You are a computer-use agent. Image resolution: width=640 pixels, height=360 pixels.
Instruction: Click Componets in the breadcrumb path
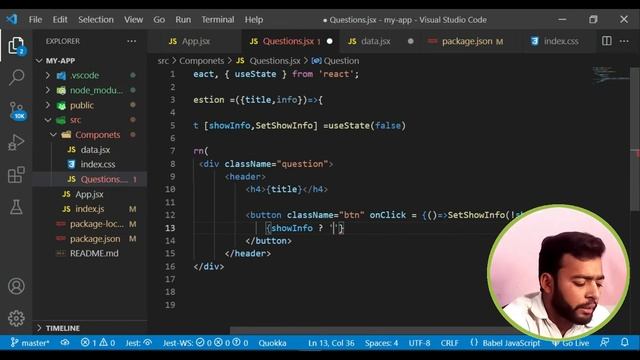[202, 61]
